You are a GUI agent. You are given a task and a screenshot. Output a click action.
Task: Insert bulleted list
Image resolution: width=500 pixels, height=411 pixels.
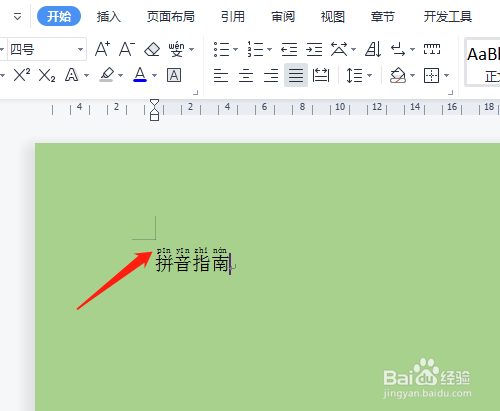pos(221,49)
